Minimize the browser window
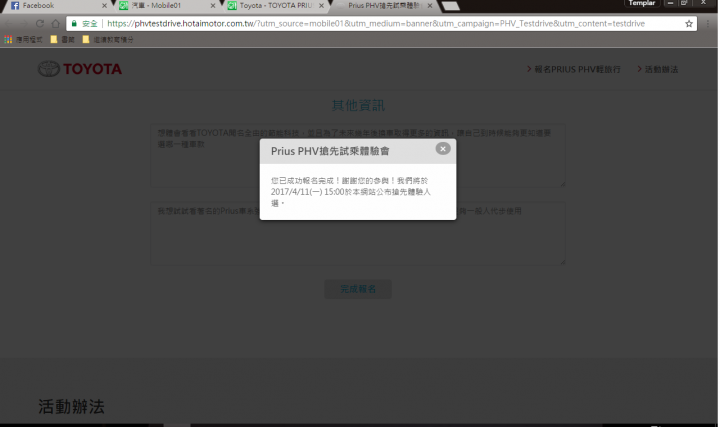Screen dimensions: 720x427 (x=670, y=3)
